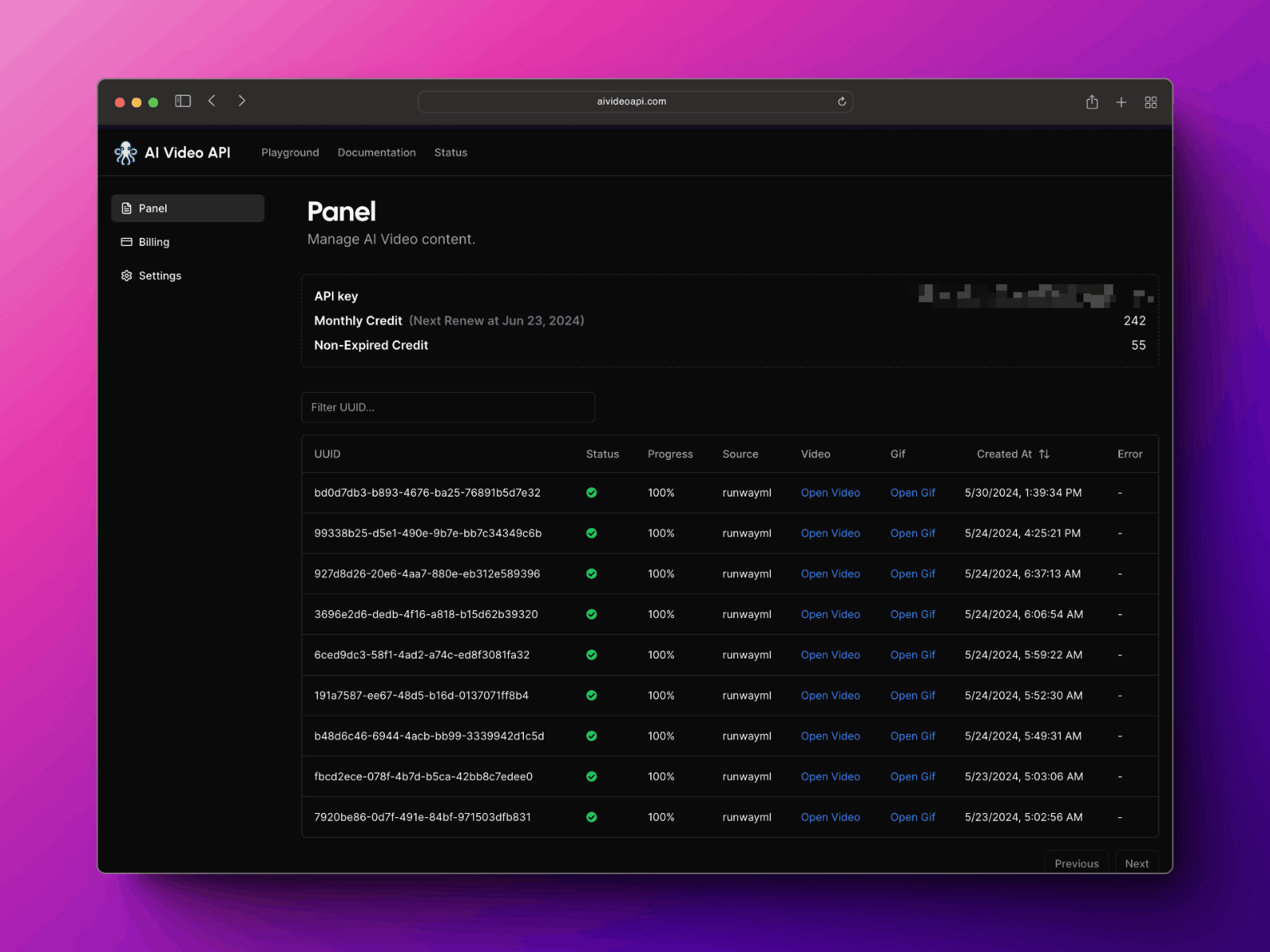This screenshot has width=1270, height=952.
Task: Open a new tab with plus icon
Action: pos(1121,102)
